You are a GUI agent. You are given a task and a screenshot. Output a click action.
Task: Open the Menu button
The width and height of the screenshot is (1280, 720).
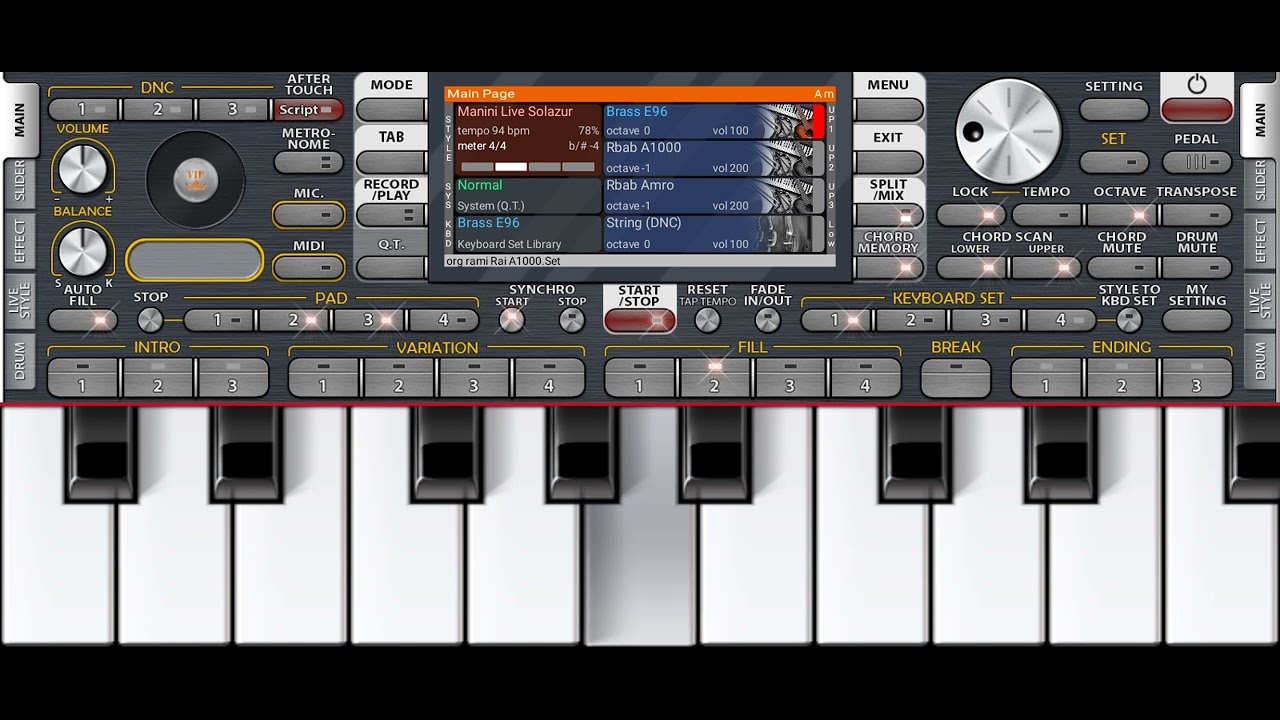point(888,110)
